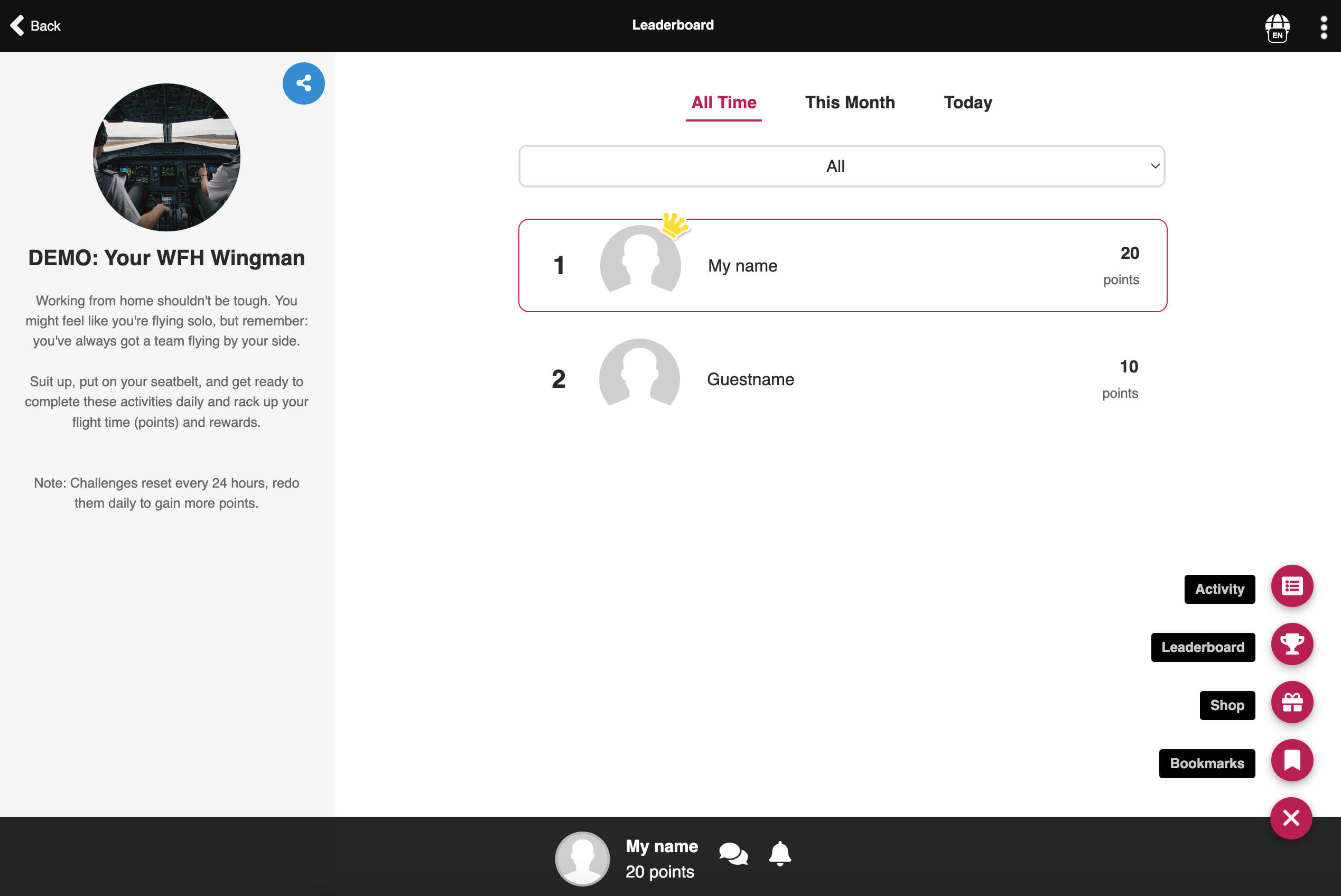This screenshot has width=1341, height=896.
Task: Select the All Time tab
Action: pos(724,103)
